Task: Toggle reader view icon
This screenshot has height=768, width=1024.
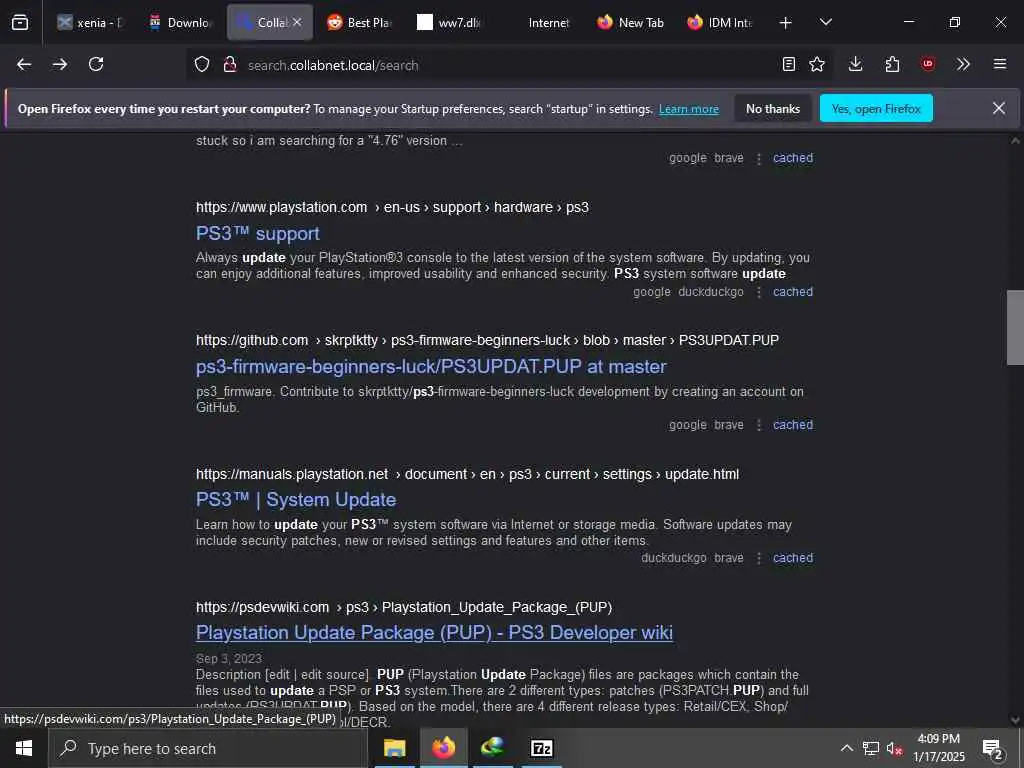Action: 789,64
